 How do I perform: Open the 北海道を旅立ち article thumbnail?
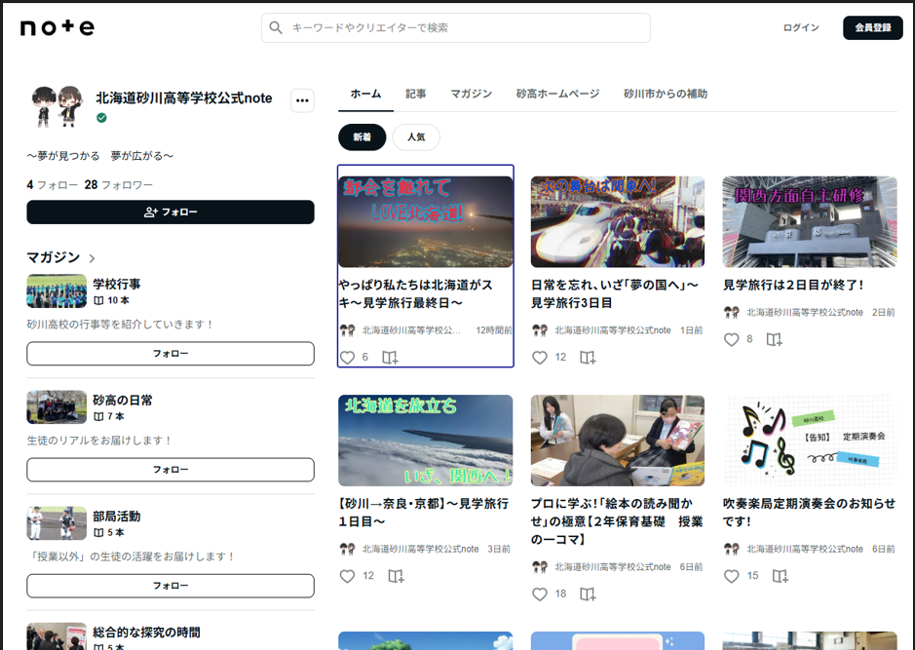pos(425,440)
